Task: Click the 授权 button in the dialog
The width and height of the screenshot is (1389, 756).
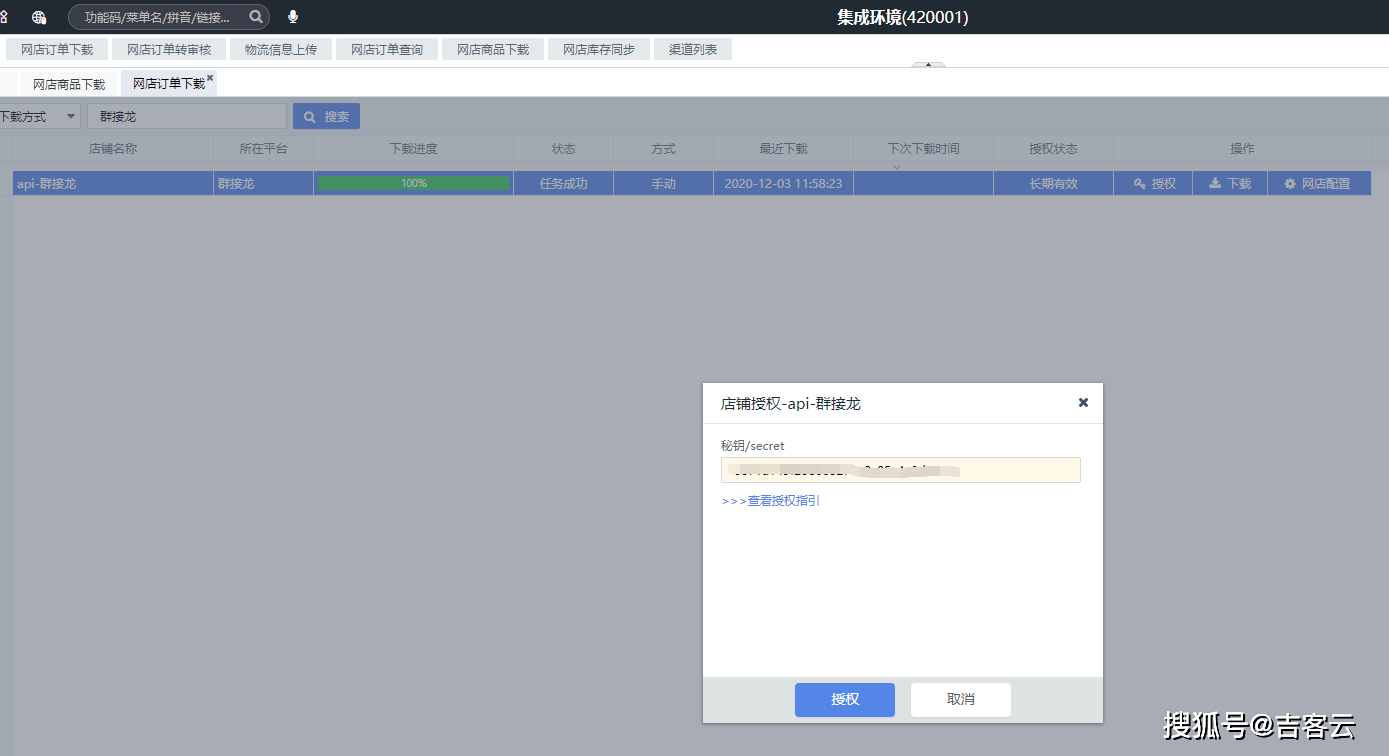Action: click(845, 700)
